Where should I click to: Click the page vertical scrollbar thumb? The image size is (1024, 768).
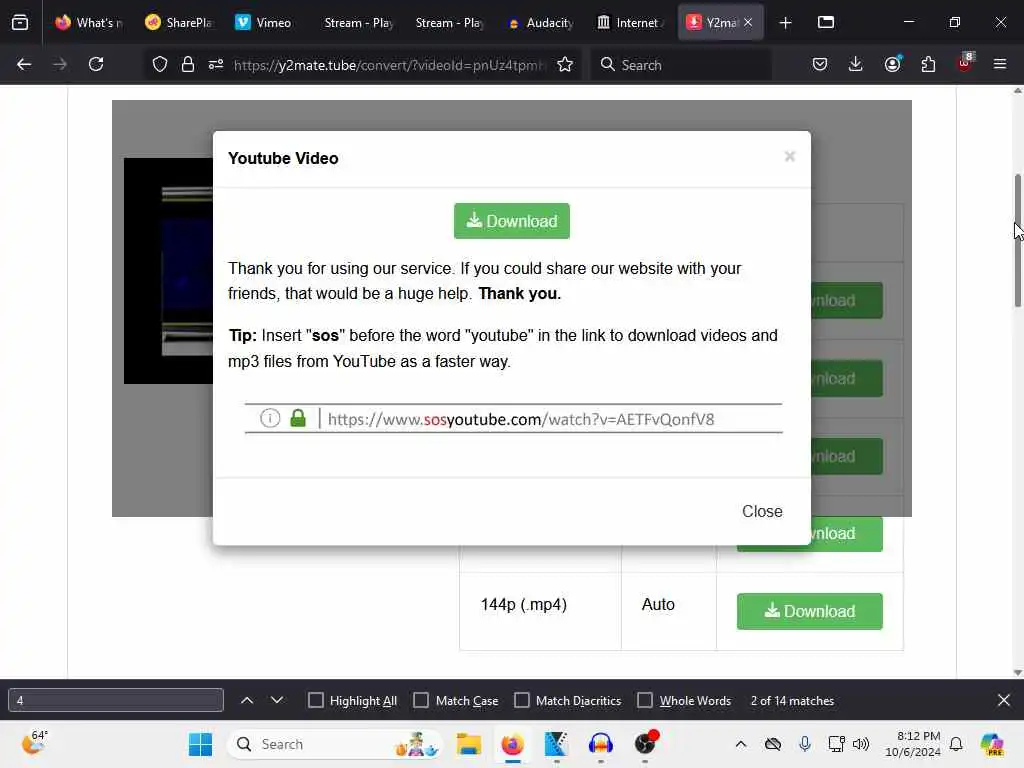1017,240
